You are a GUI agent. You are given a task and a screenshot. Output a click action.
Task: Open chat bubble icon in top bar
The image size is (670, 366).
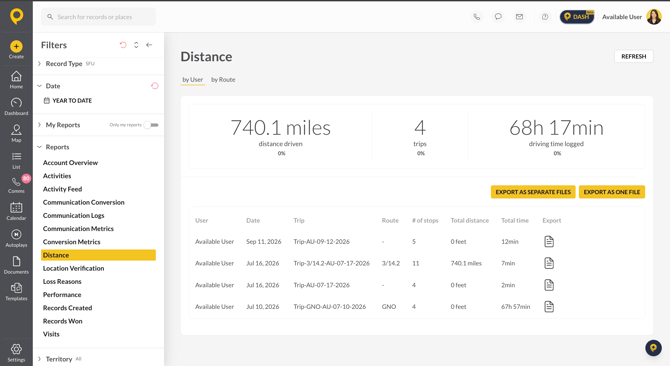tap(498, 17)
